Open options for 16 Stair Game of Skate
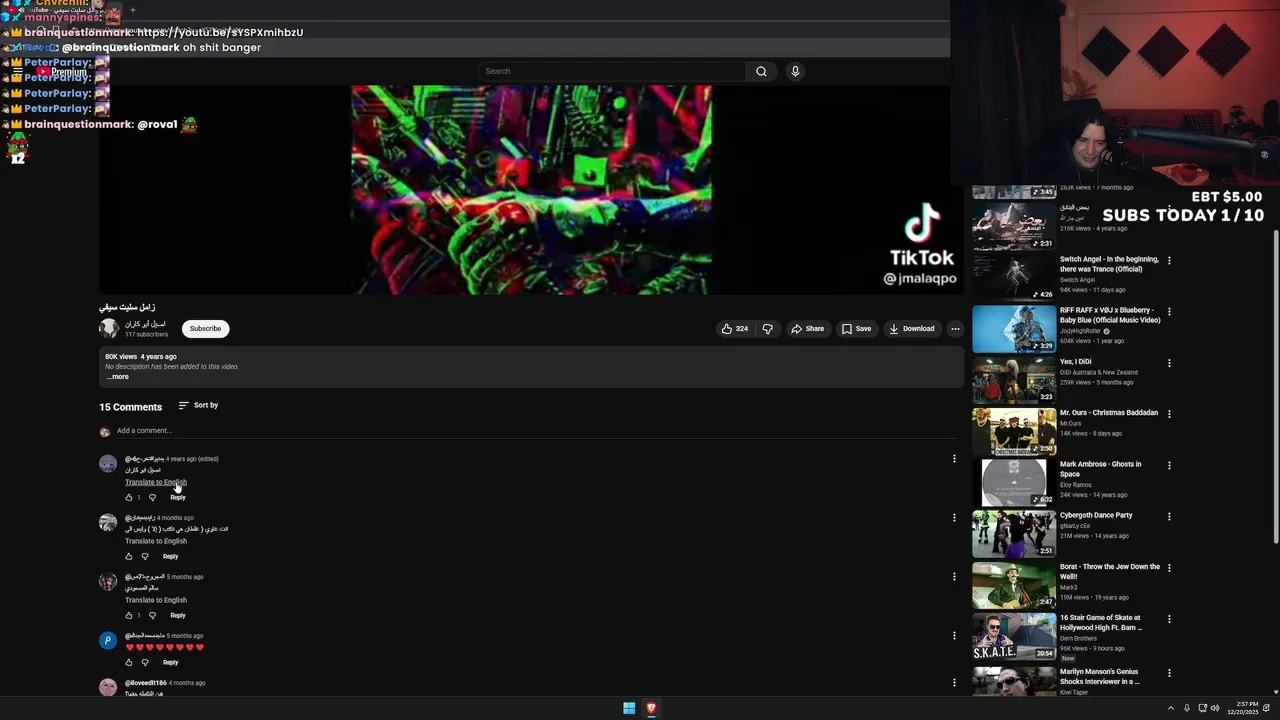 click(1169, 619)
